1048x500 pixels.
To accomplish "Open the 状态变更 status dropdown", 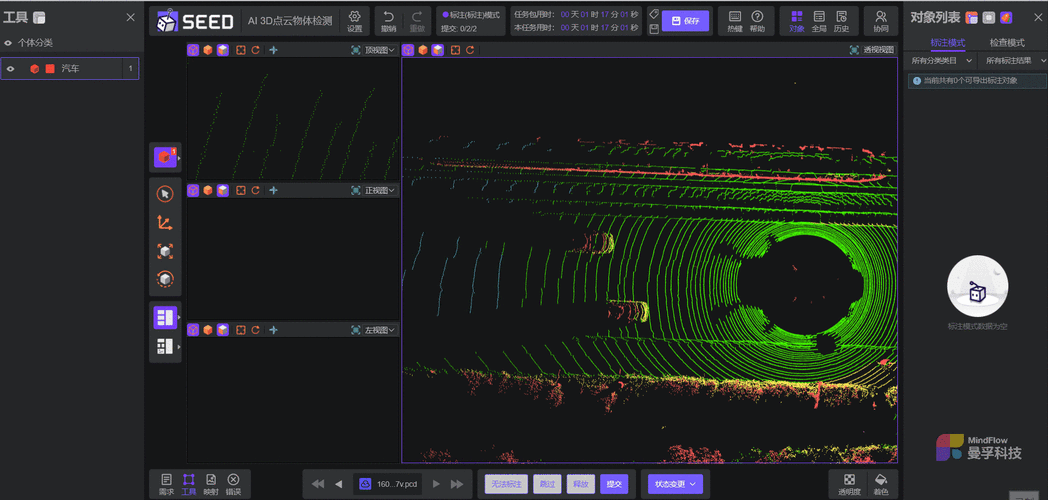I will click(674, 484).
